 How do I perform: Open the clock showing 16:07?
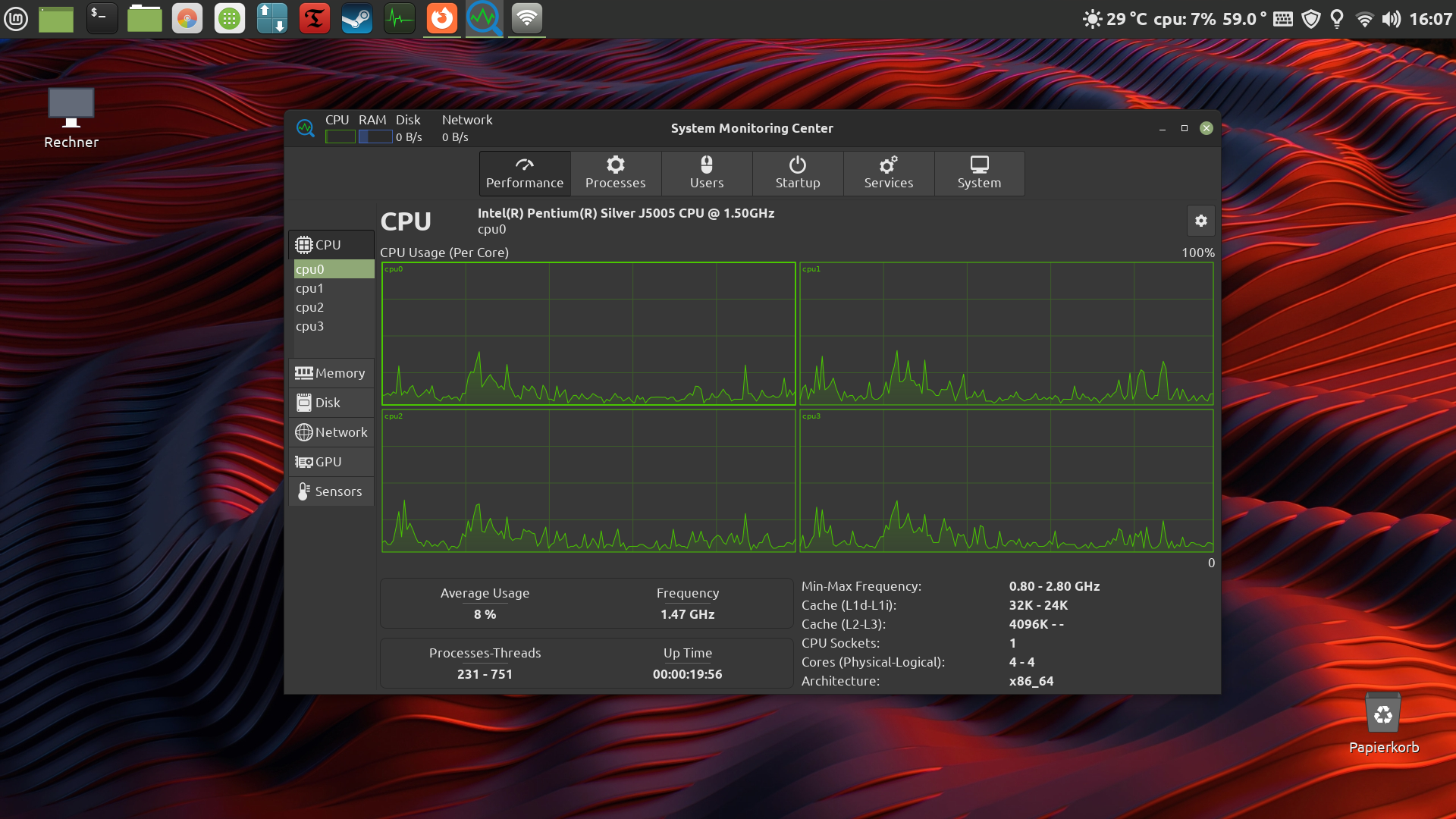click(x=1430, y=19)
